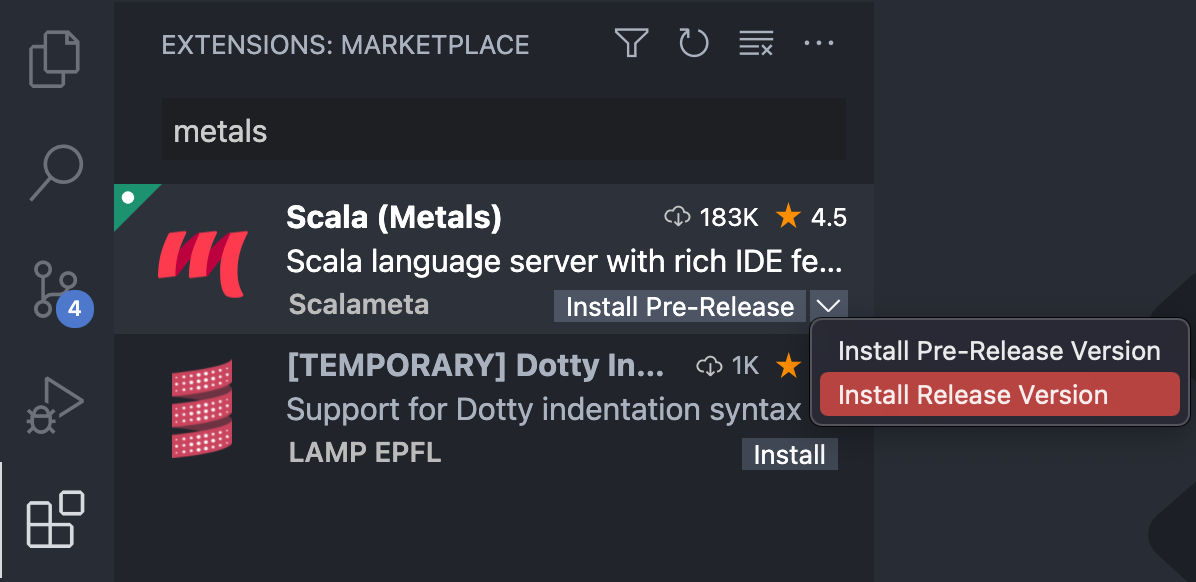Image resolution: width=1196 pixels, height=582 pixels.
Task: Click Install Pre-Release for Scala (Metals)
Action: point(680,306)
